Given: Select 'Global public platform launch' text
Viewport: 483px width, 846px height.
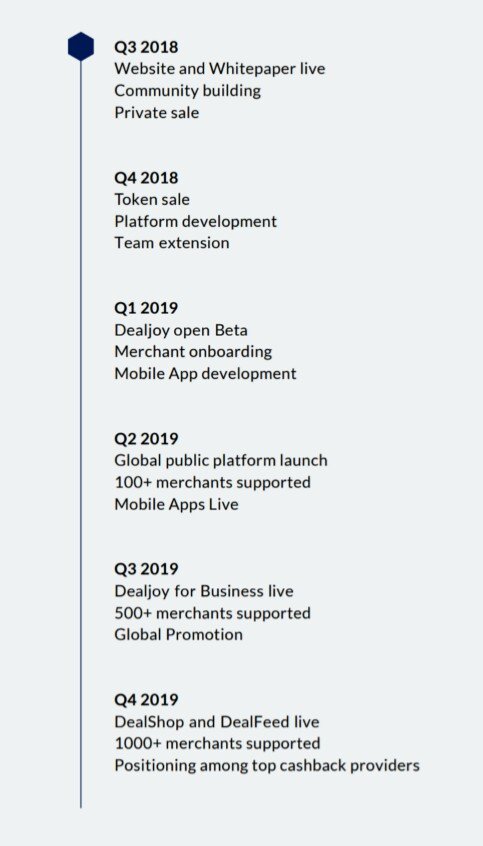Looking at the screenshot, I should click(x=221, y=461).
